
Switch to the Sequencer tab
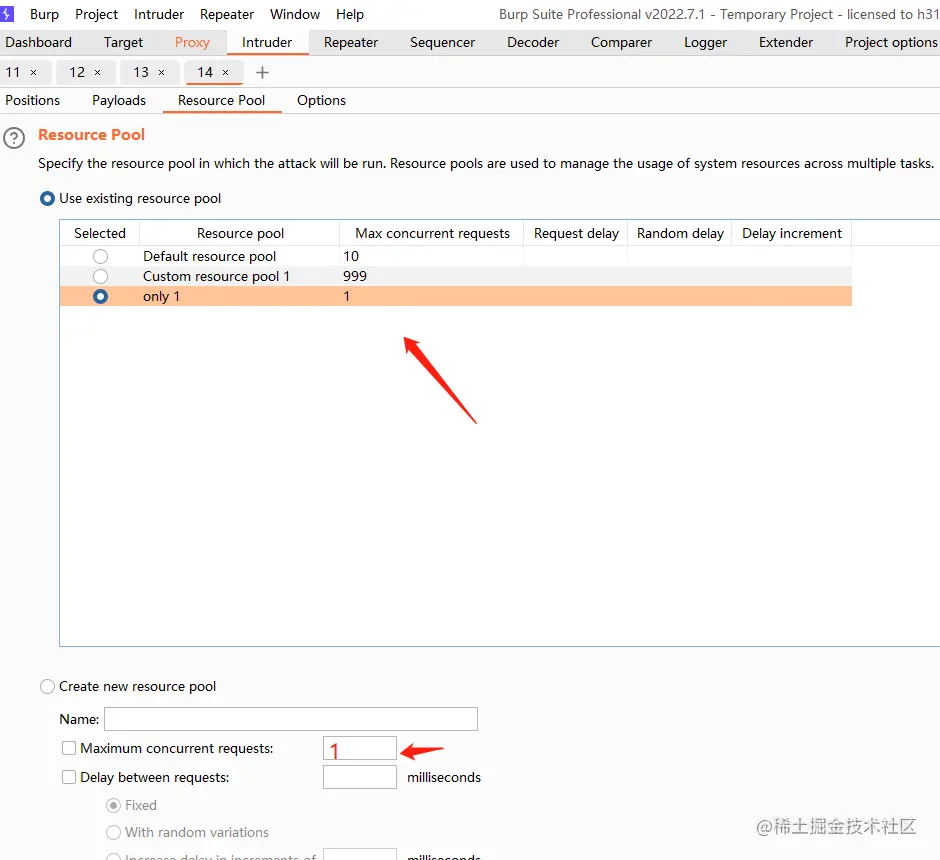pos(442,43)
